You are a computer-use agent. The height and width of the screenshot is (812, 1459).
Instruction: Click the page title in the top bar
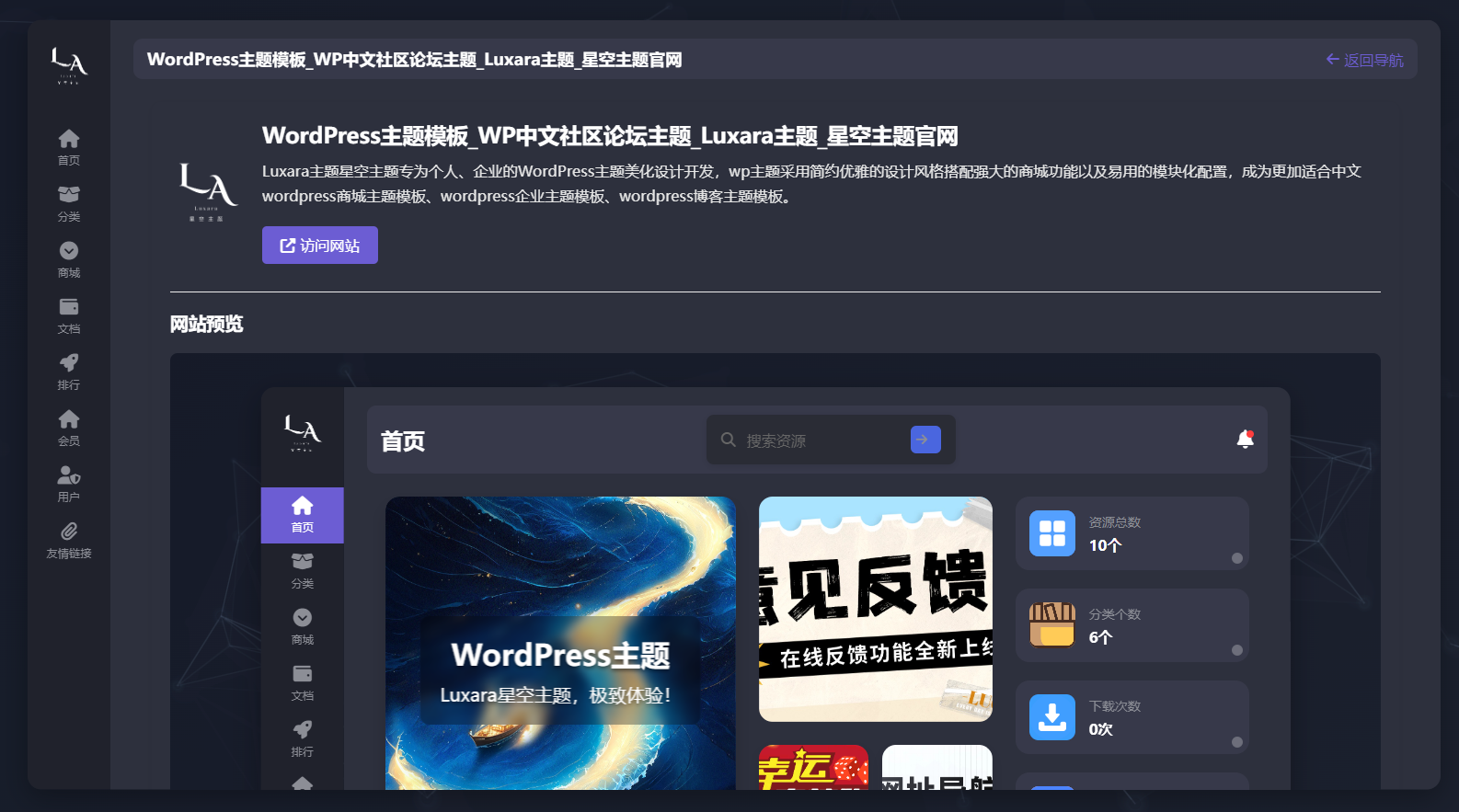pos(414,60)
